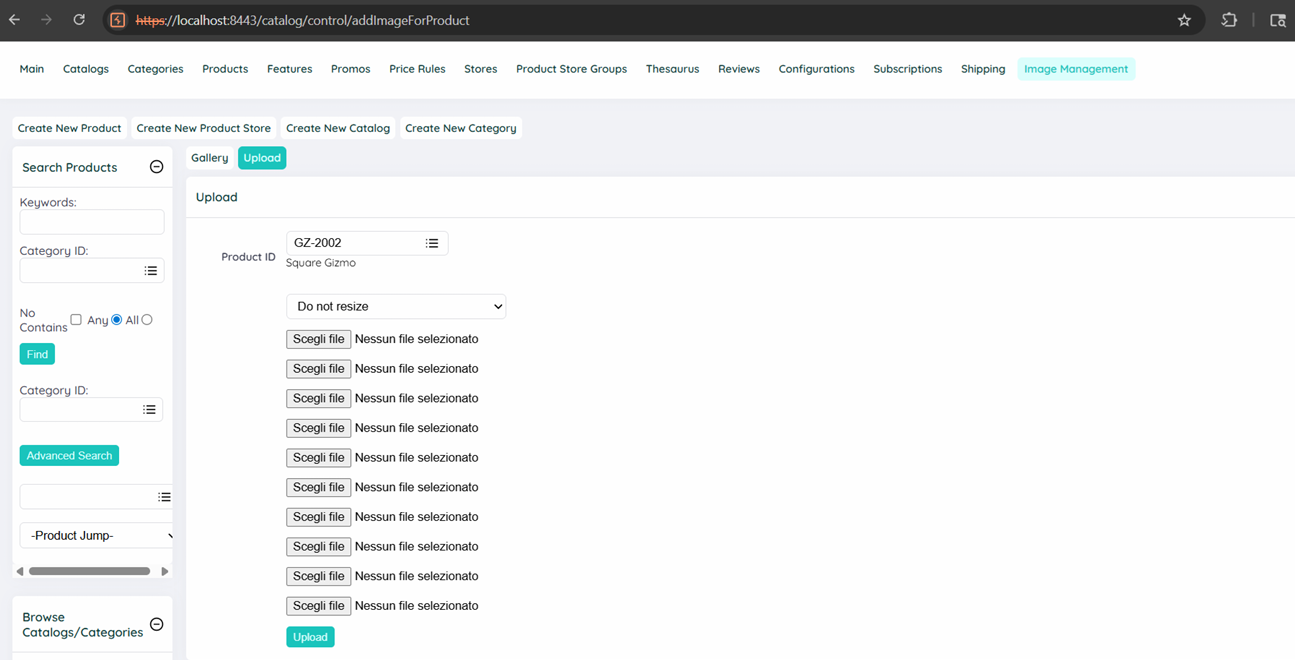Open the Product Store Groups menu item
Image resolution: width=1295 pixels, height=660 pixels.
tap(571, 69)
